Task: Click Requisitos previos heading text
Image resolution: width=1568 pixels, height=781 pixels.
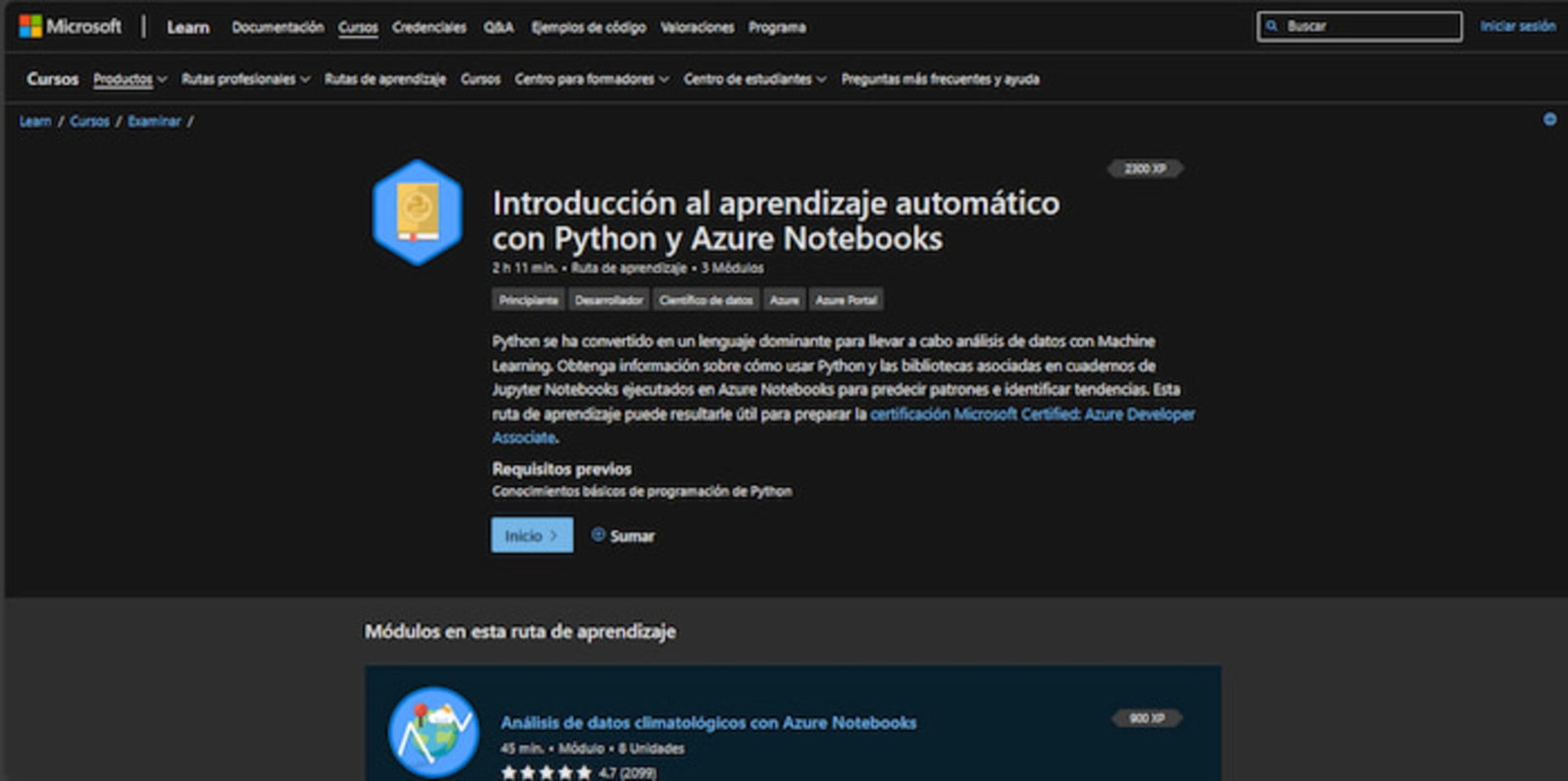Action: (x=562, y=468)
